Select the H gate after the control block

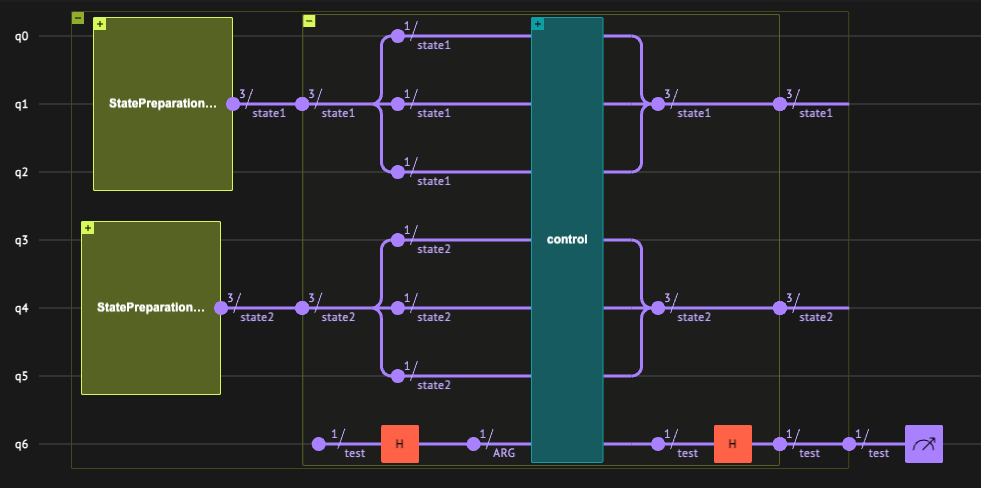pos(733,444)
